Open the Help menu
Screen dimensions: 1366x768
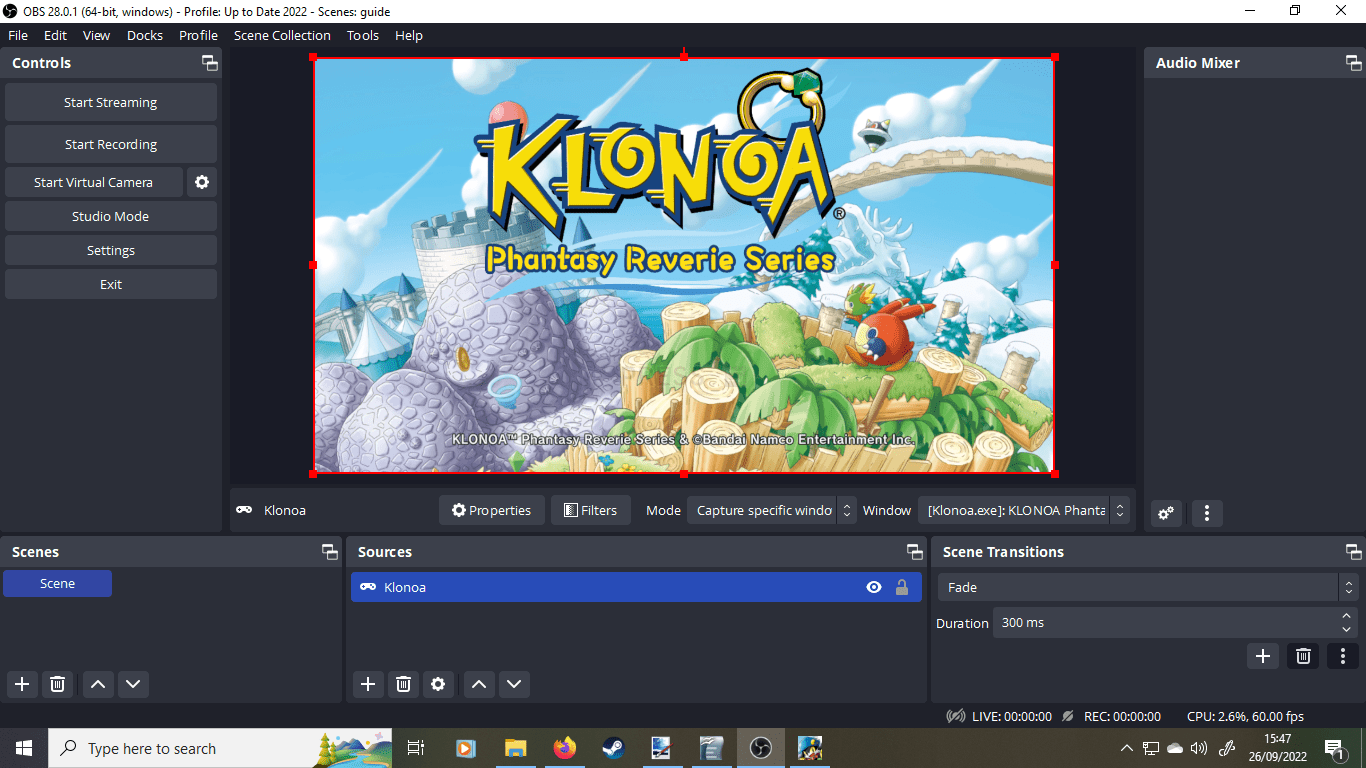(x=409, y=35)
